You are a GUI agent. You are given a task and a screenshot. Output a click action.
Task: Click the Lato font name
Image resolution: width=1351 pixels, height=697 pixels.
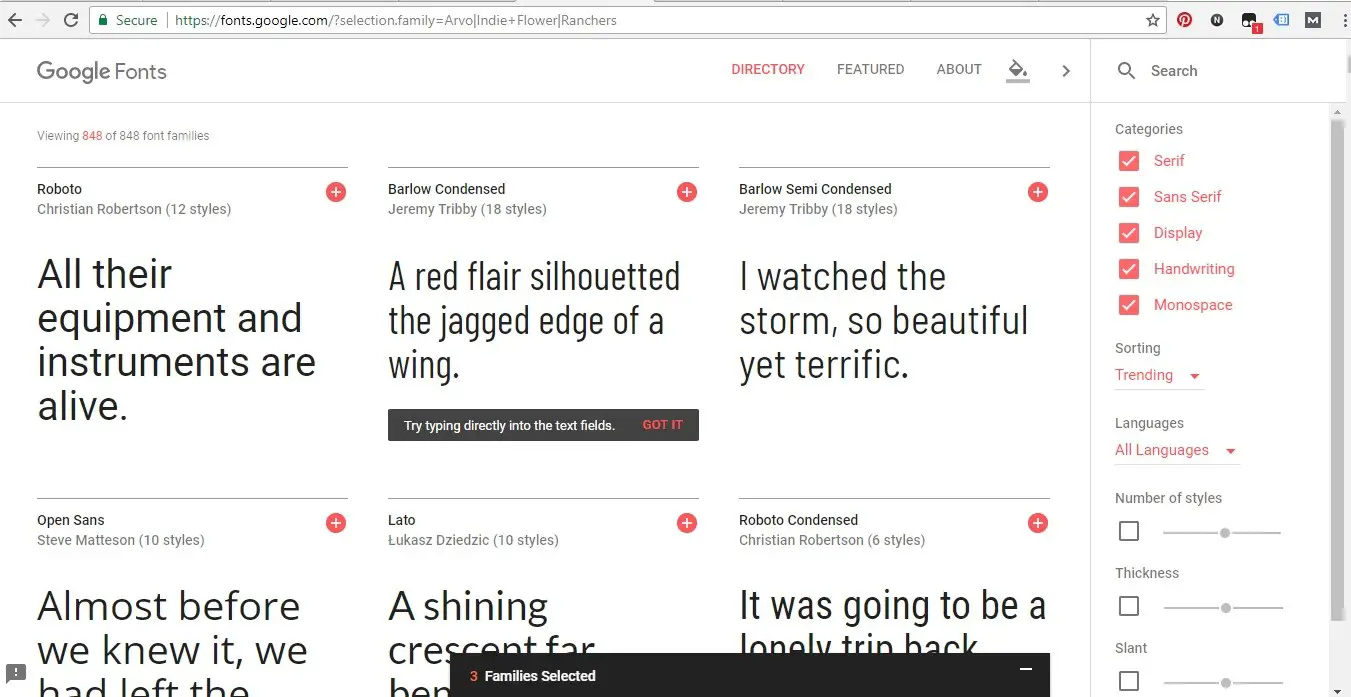[401, 520]
